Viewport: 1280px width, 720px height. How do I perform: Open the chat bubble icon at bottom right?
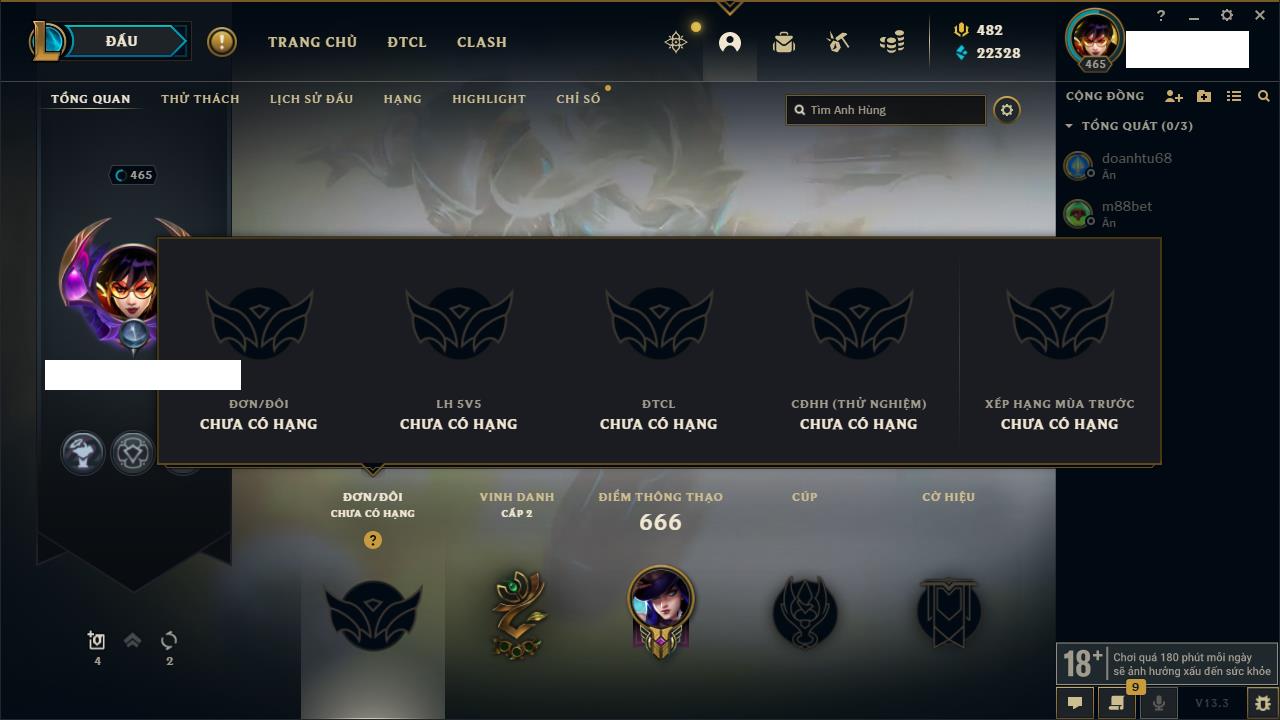[1075, 703]
